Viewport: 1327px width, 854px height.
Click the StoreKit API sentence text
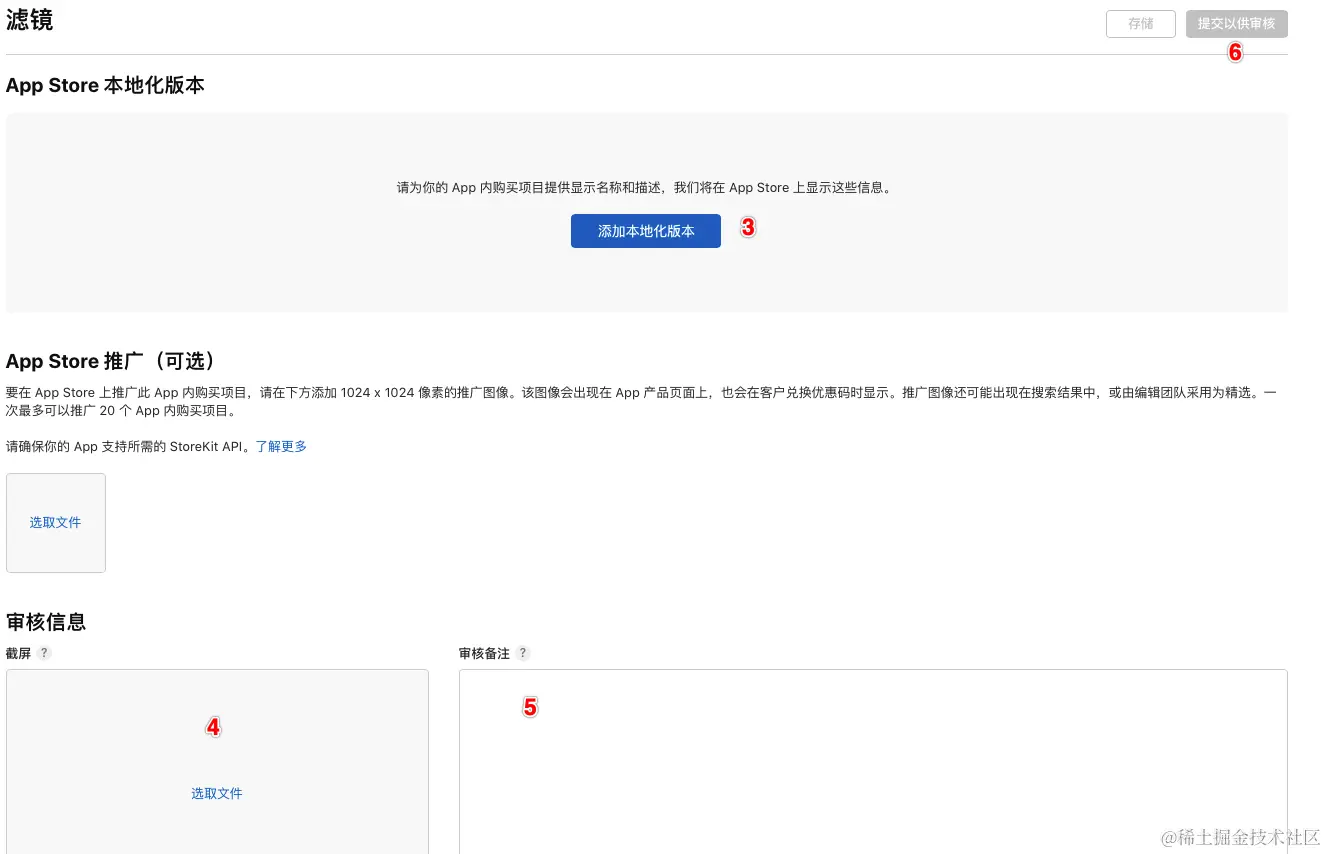(128, 447)
